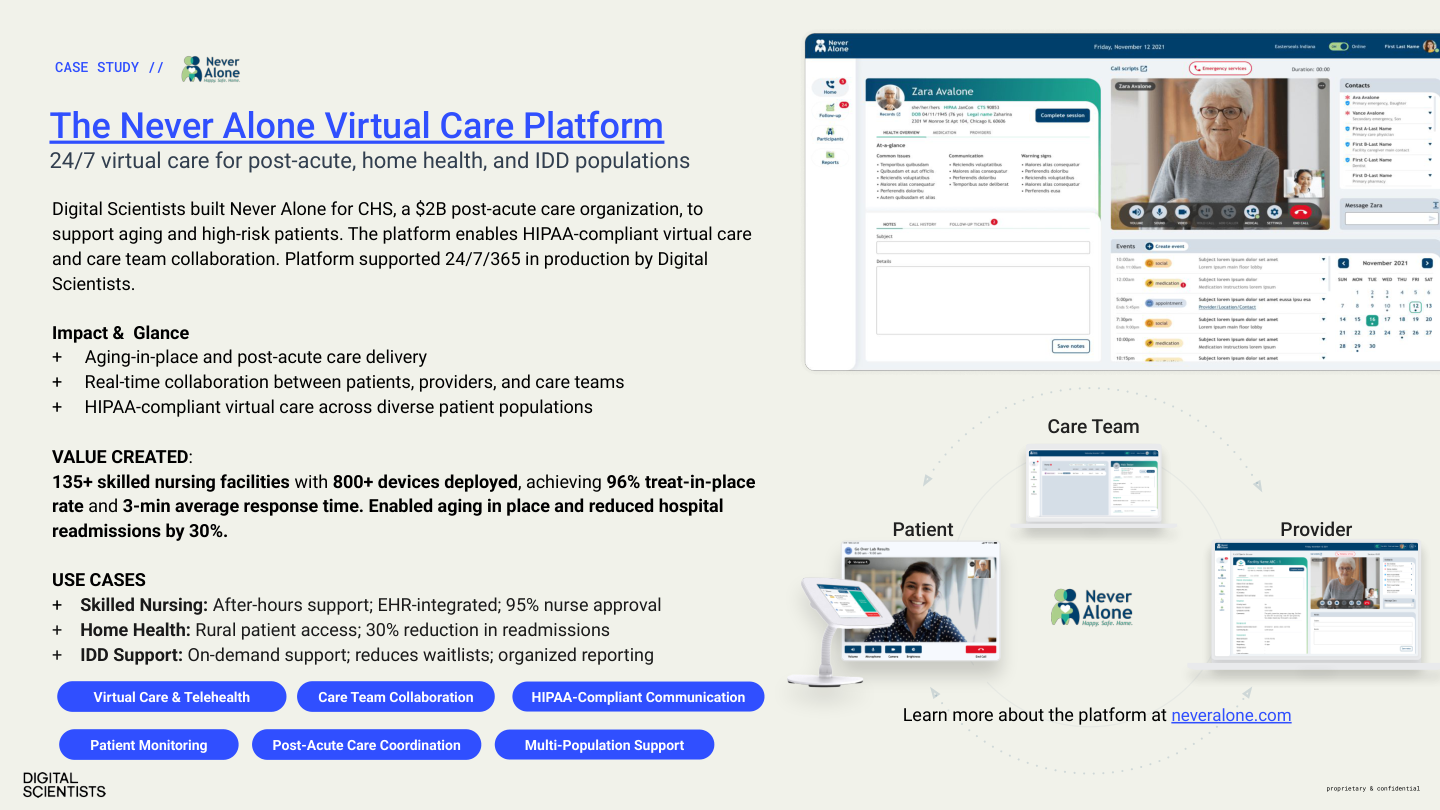Expand the 10:00am social event
Viewport: 1440px width, 810px height.
(1323, 260)
